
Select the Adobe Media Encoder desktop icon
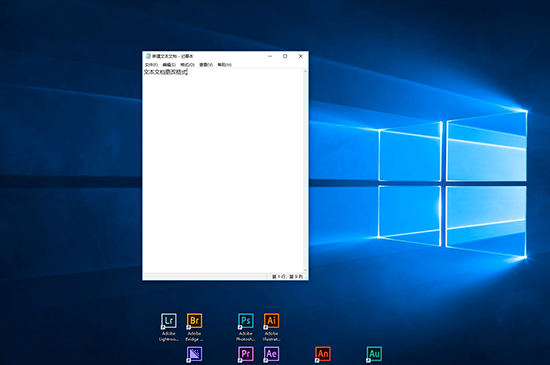(x=194, y=355)
